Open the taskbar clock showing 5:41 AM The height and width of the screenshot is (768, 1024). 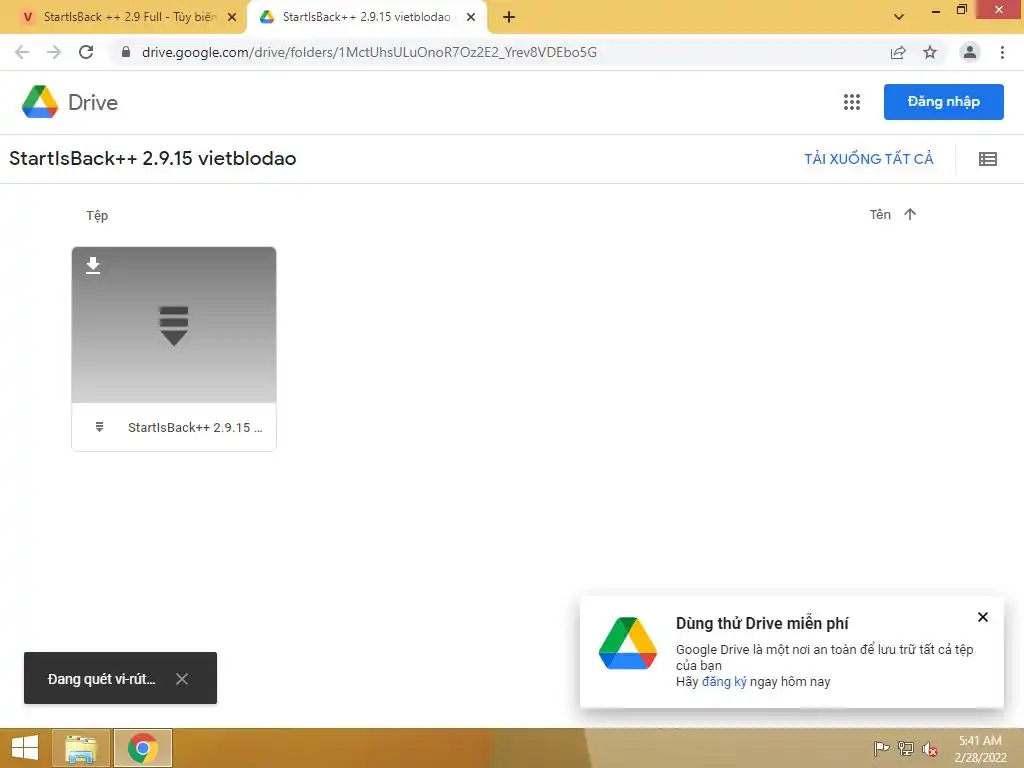click(980, 748)
